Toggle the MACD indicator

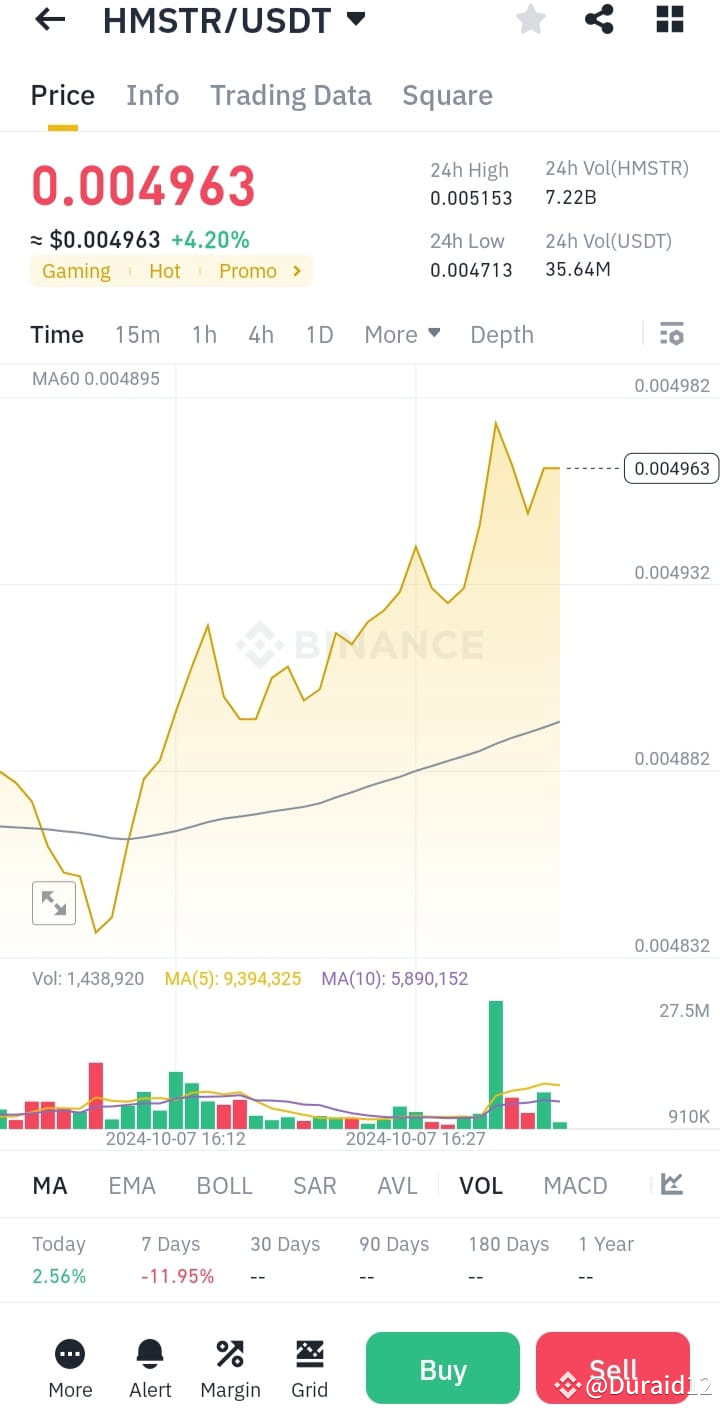click(575, 1185)
